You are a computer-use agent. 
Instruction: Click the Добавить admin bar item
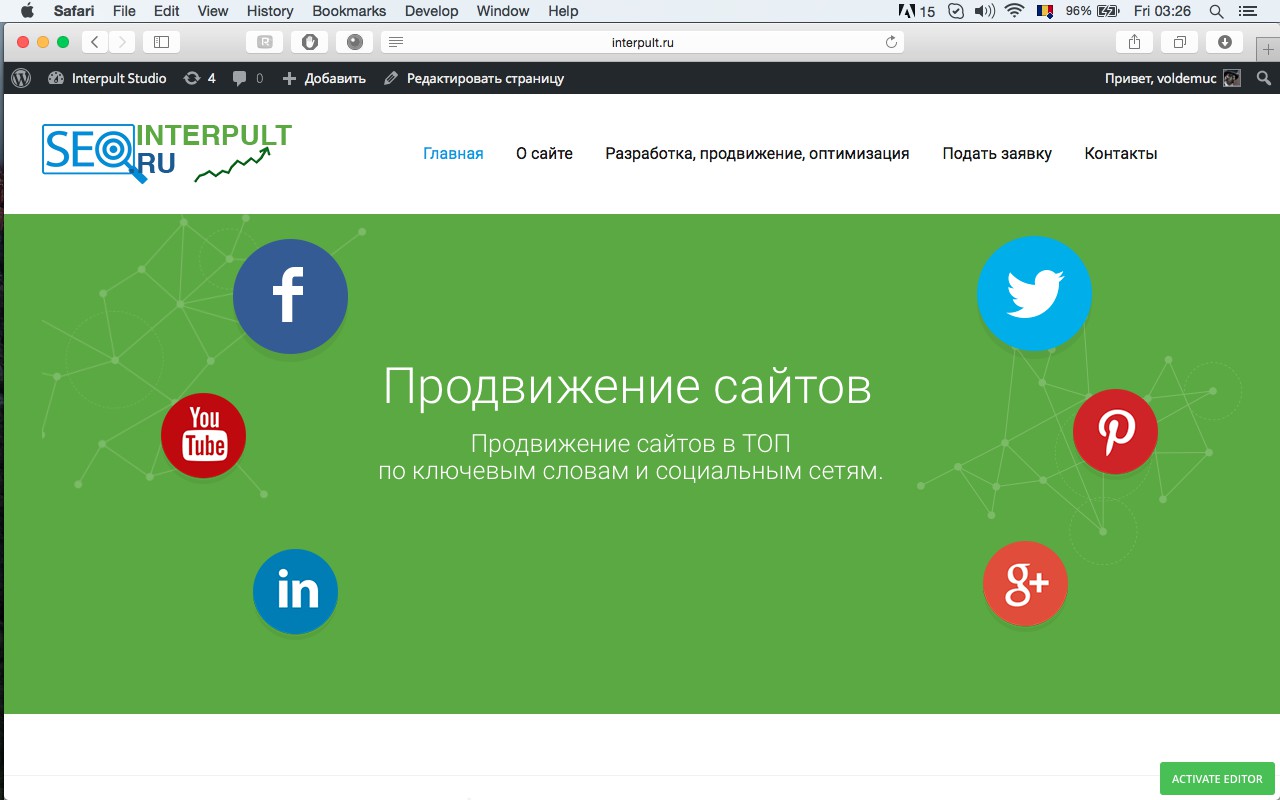click(324, 78)
